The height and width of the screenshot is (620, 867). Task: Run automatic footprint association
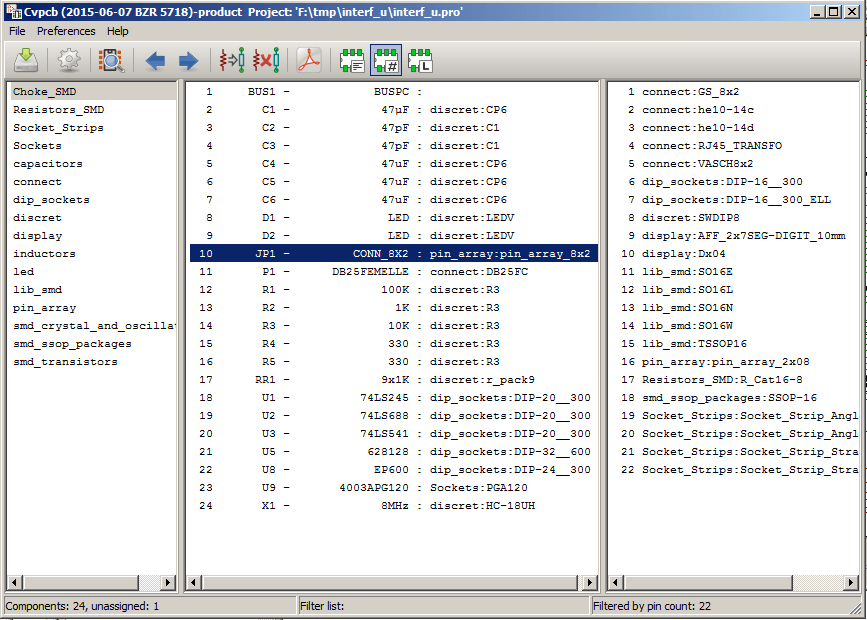(232, 61)
